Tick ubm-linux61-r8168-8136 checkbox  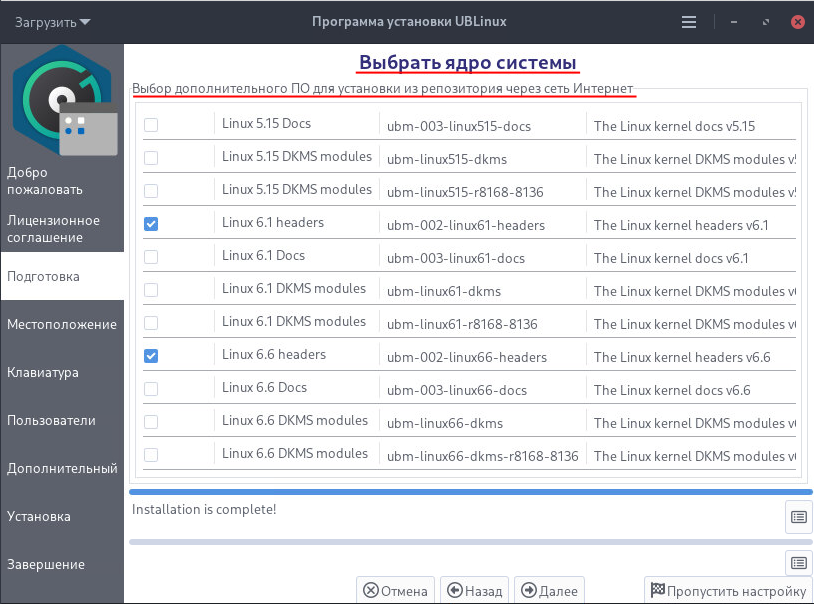(151, 323)
